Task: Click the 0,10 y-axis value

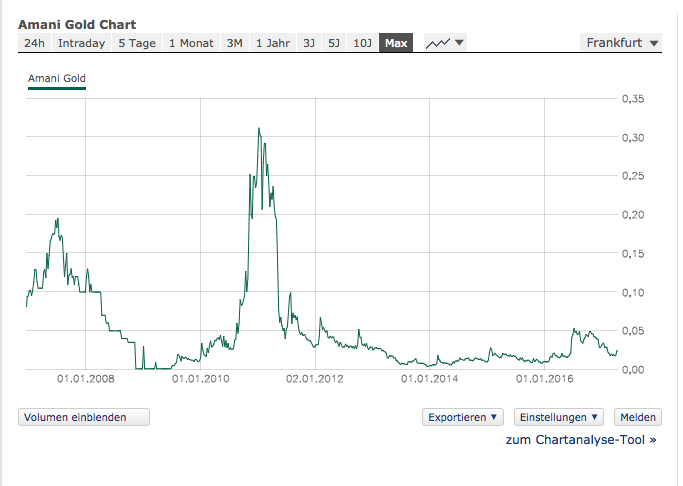Action: click(x=633, y=292)
